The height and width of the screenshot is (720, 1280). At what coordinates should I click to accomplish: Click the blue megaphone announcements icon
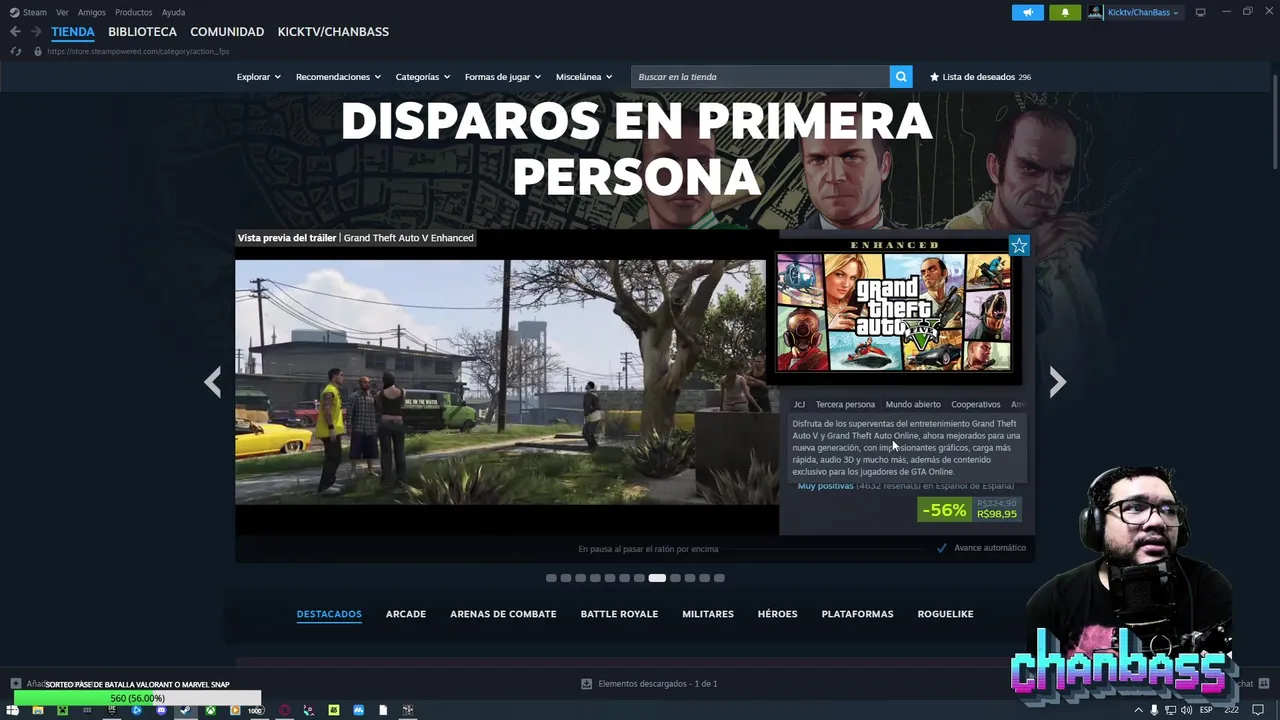1027,12
